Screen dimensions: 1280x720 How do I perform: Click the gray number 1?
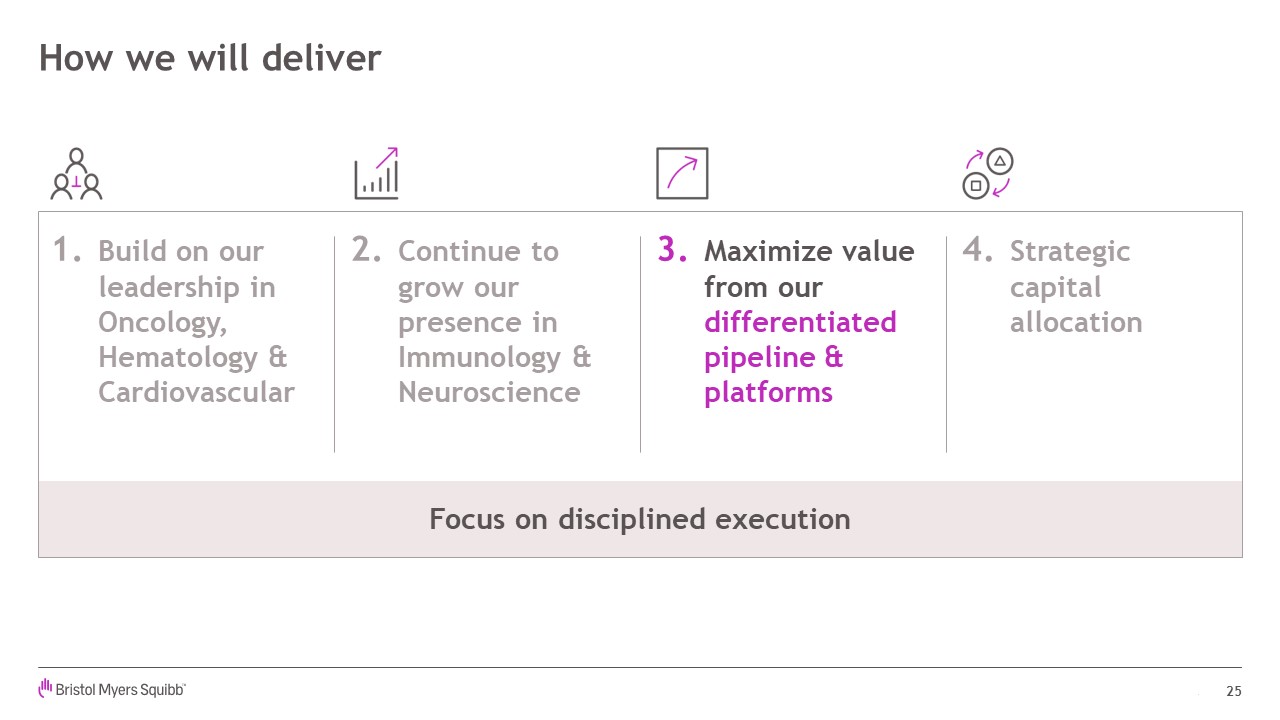tap(67, 251)
